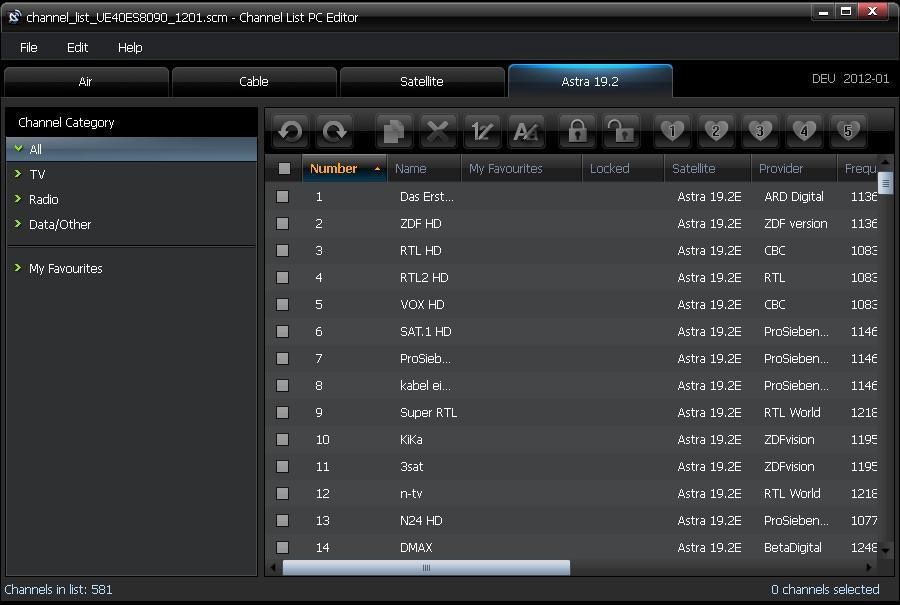Add to Favourites 3 heart icon

(x=760, y=131)
